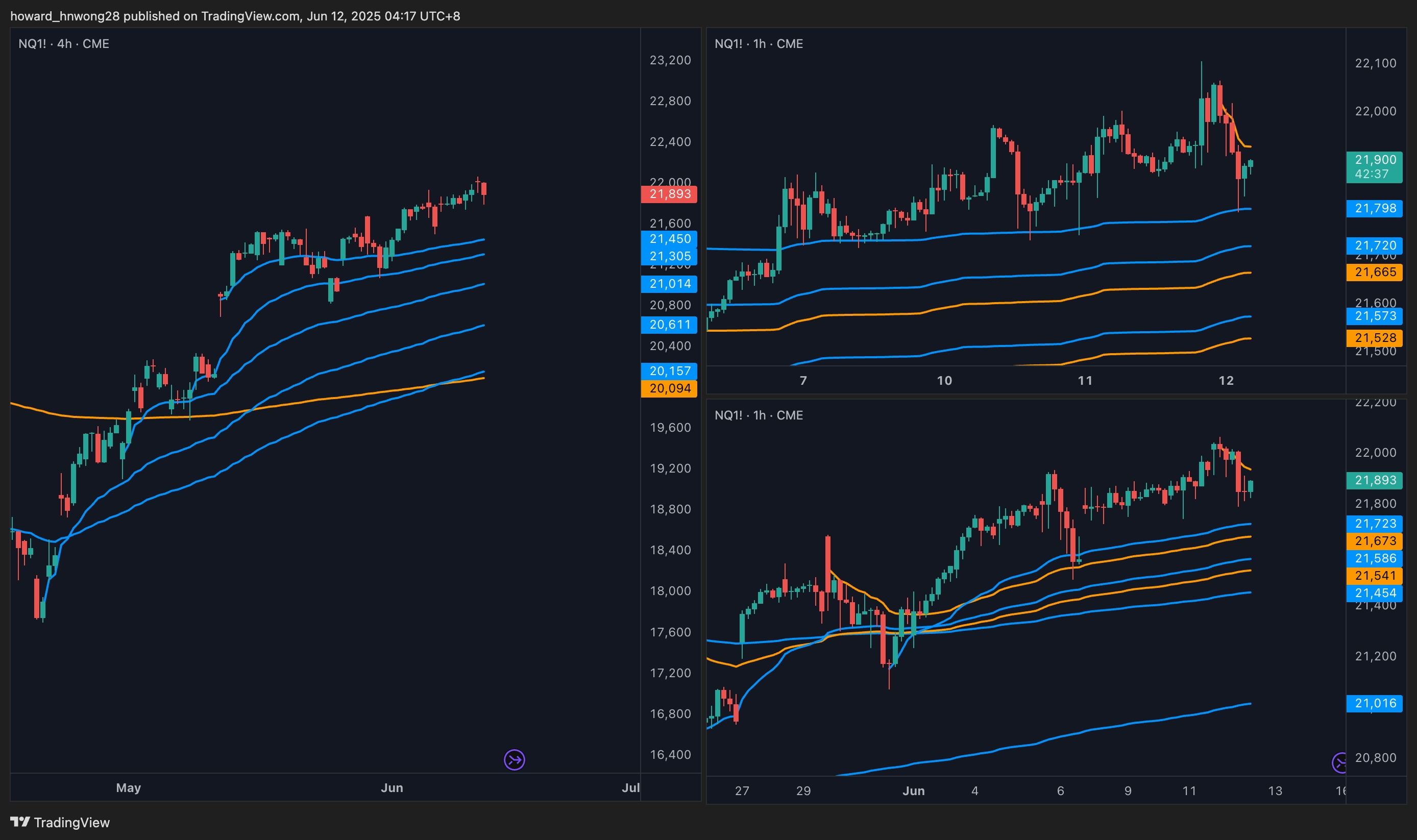Screen dimensions: 1417x840
Task: Select the lower NQ1! 1h CME chart legend
Action: coord(758,415)
